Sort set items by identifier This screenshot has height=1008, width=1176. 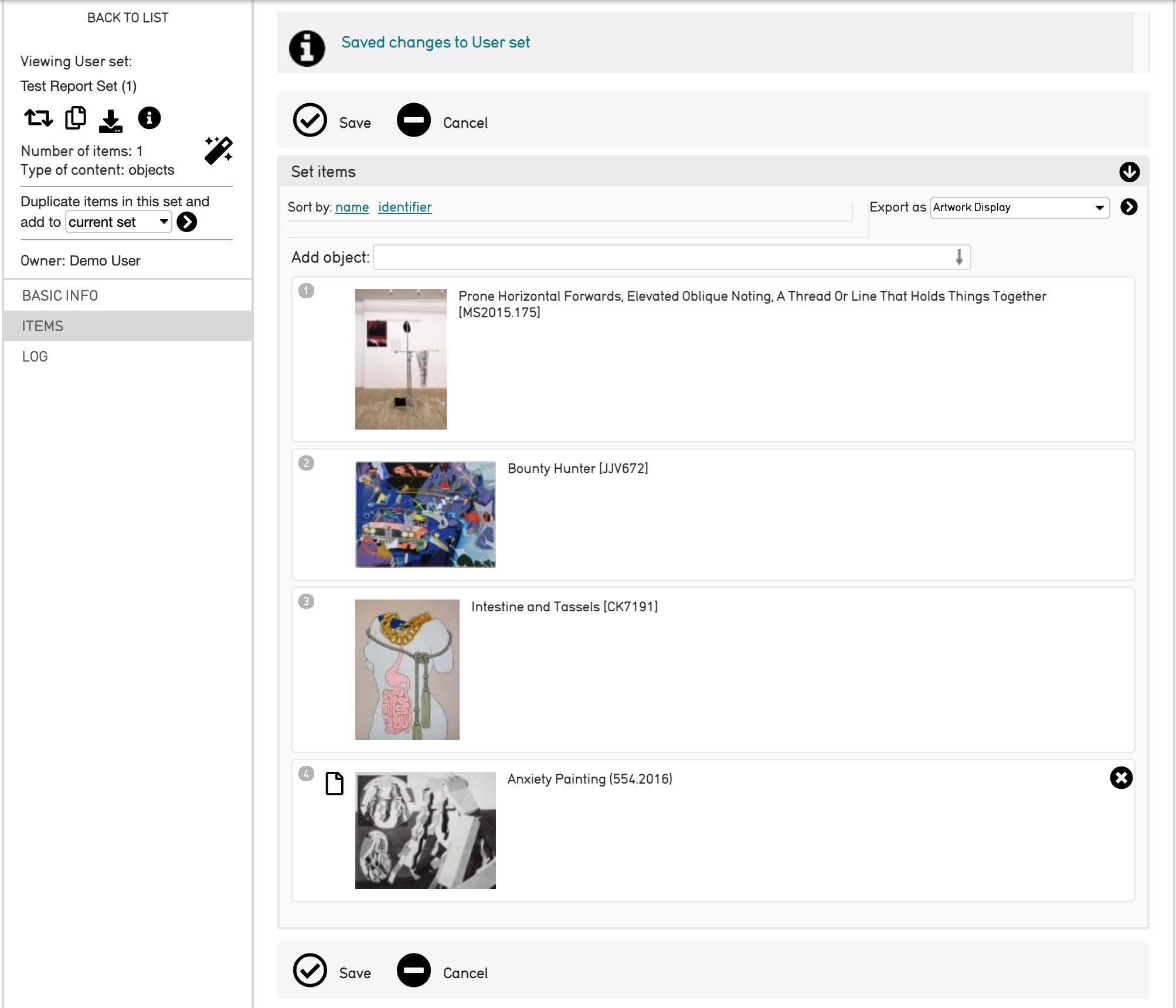pos(405,207)
